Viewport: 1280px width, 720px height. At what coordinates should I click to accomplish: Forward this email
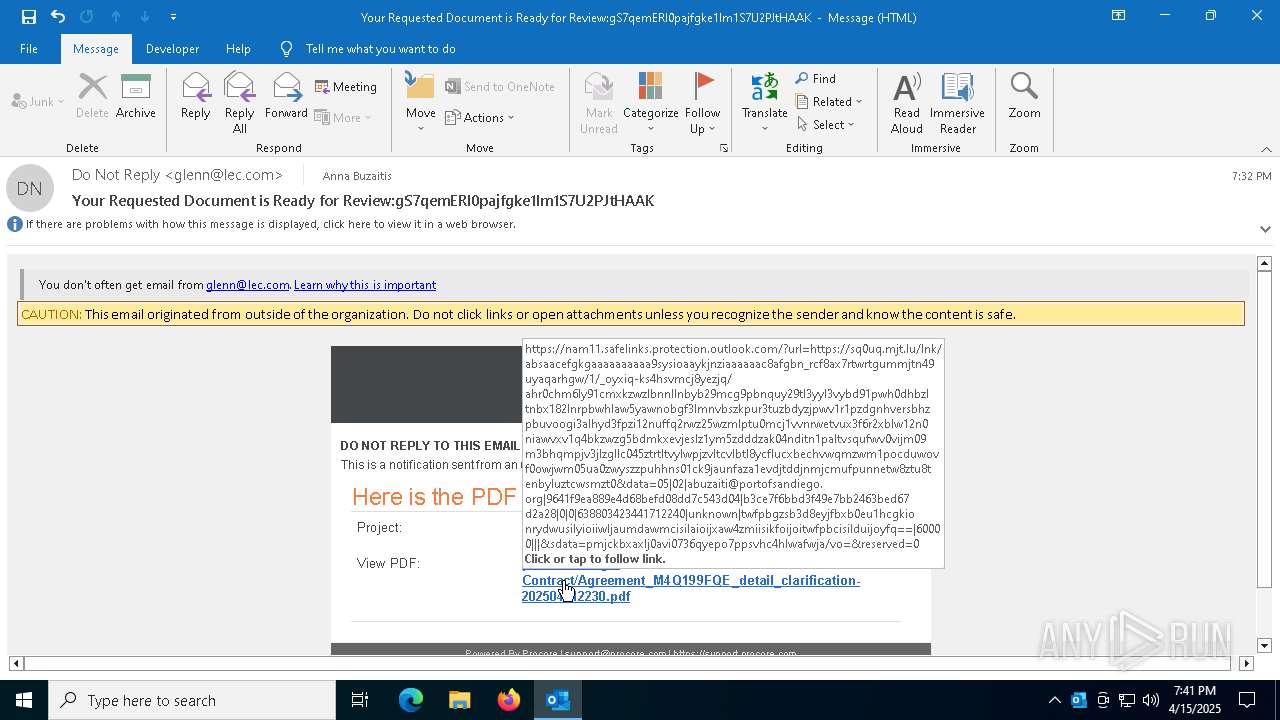tap(286, 96)
